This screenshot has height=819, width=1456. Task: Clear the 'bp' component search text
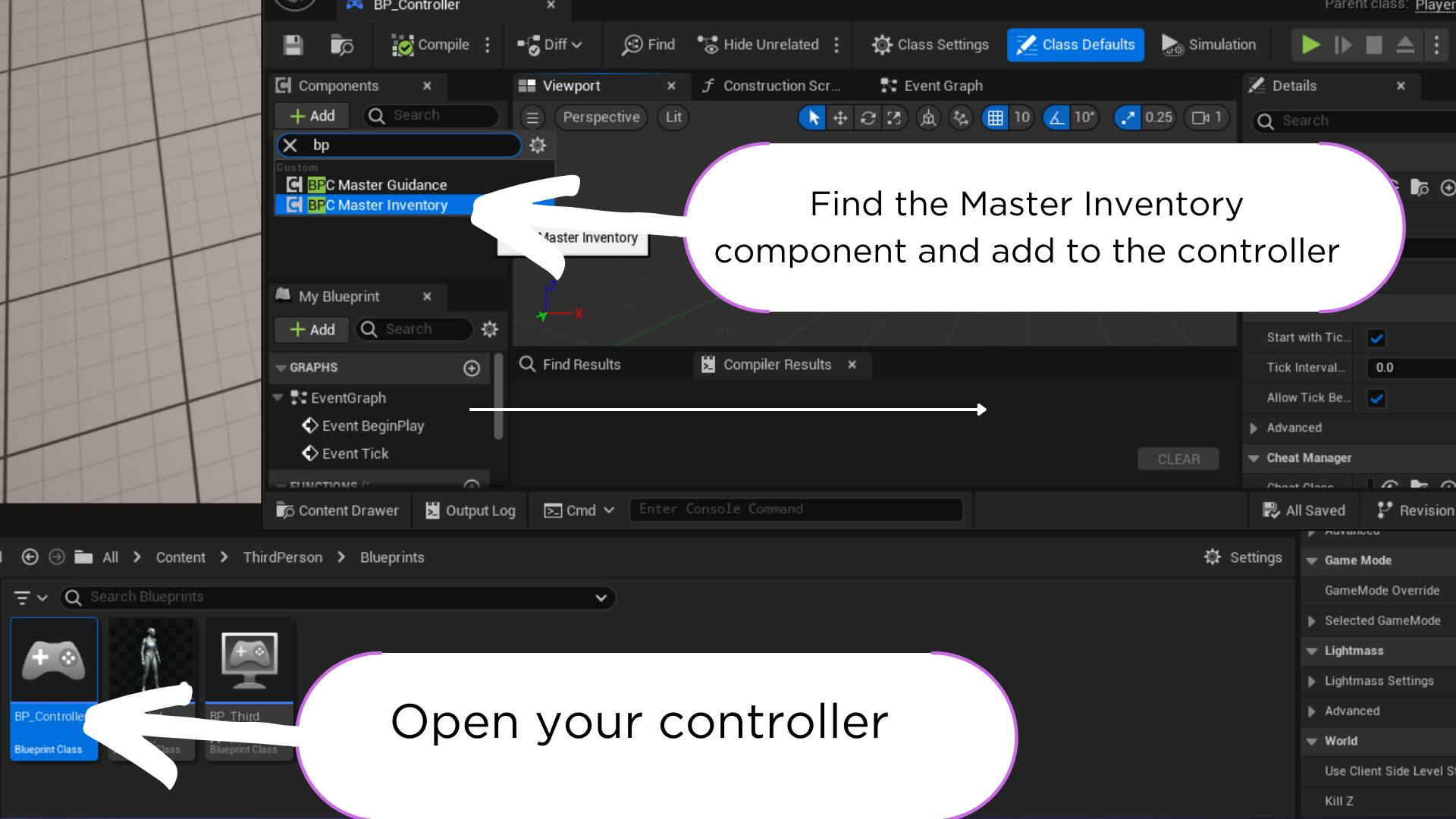(290, 145)
